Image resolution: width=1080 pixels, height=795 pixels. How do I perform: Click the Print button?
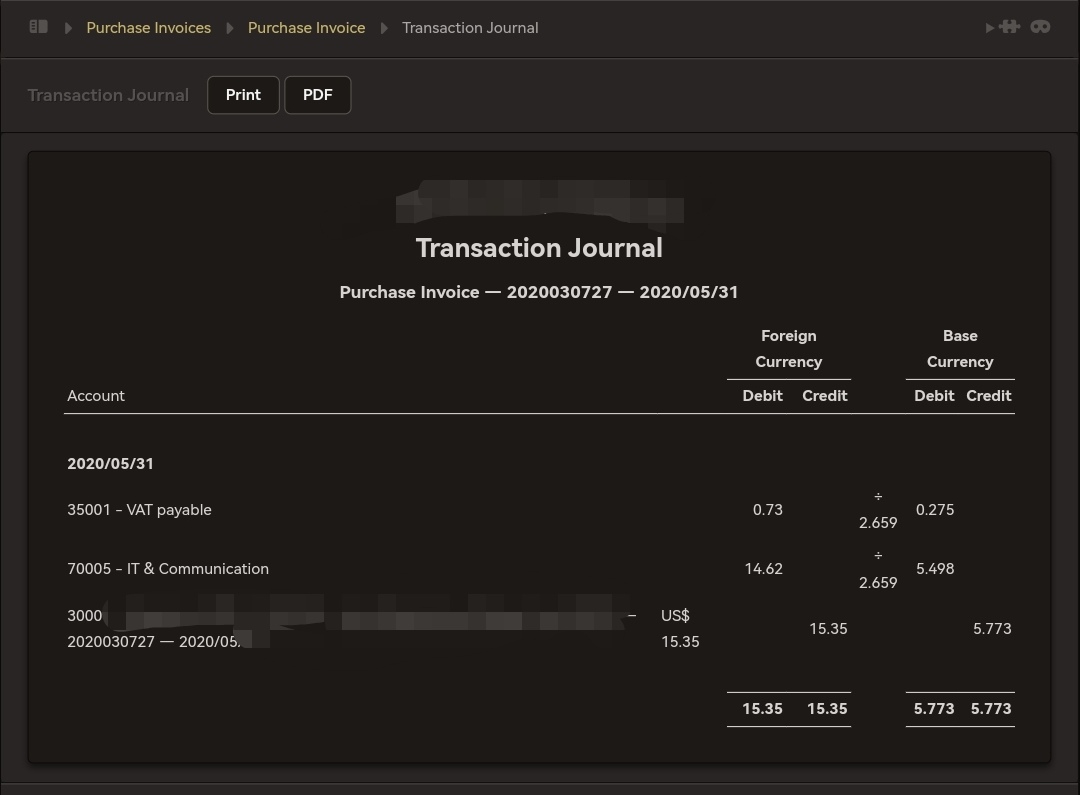(x=243, y=94)
